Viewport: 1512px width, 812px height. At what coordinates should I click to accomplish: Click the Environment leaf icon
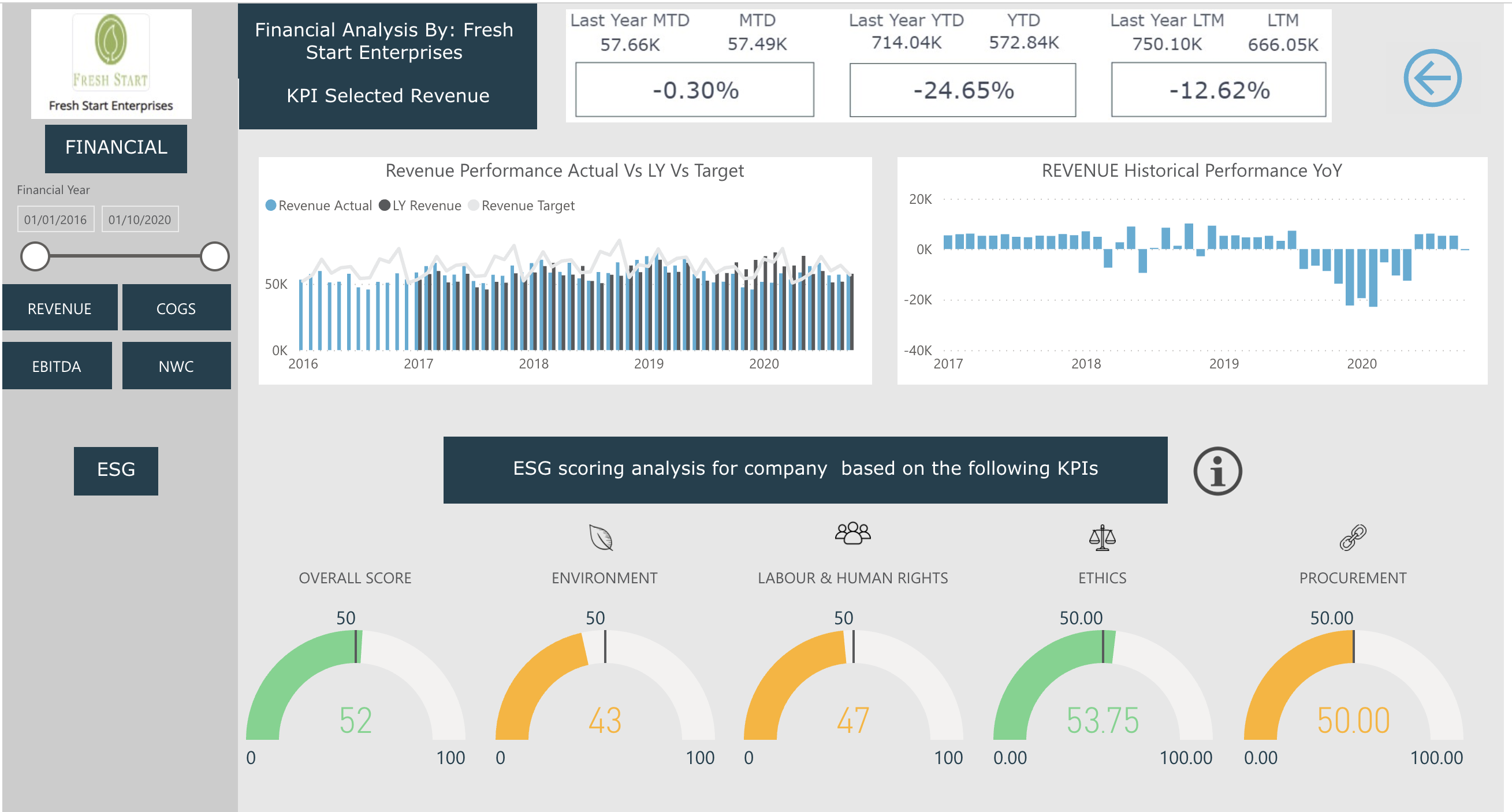601,537
